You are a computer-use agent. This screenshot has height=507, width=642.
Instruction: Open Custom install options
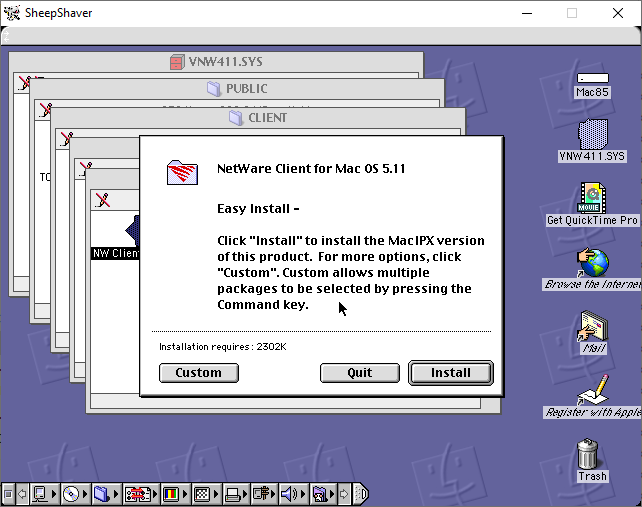199,373
